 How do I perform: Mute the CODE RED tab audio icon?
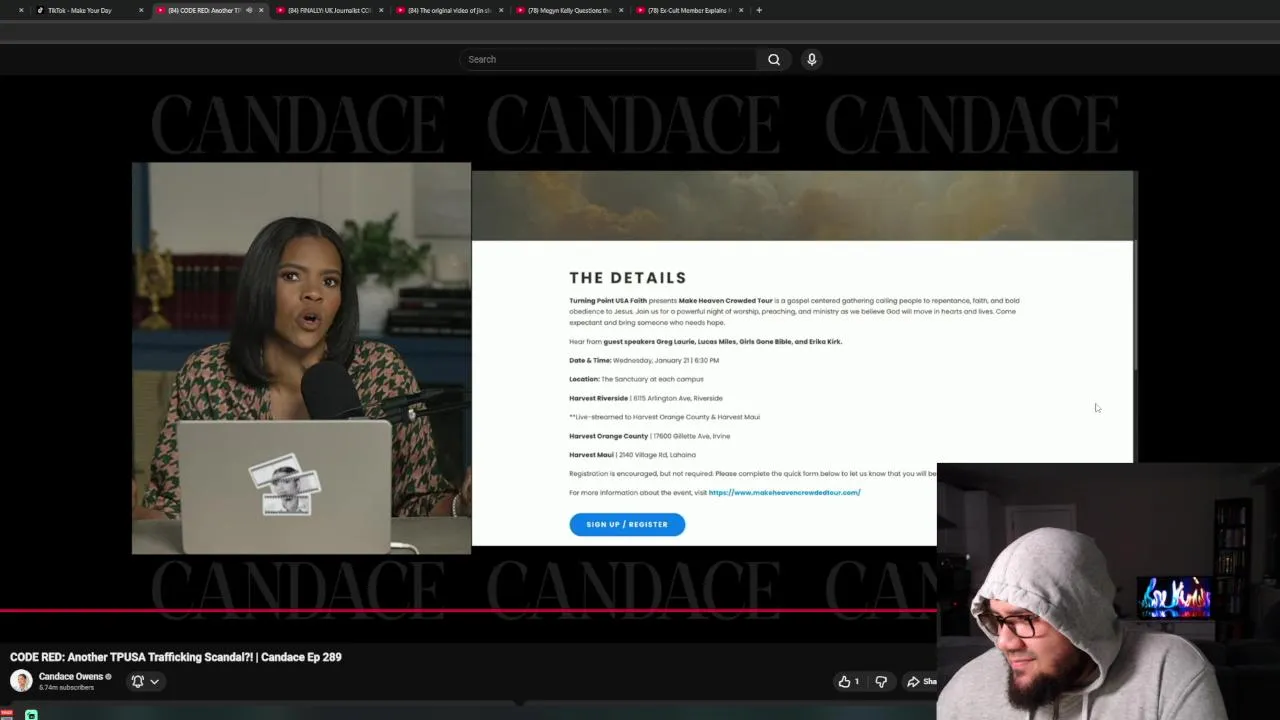pos(249,10)
